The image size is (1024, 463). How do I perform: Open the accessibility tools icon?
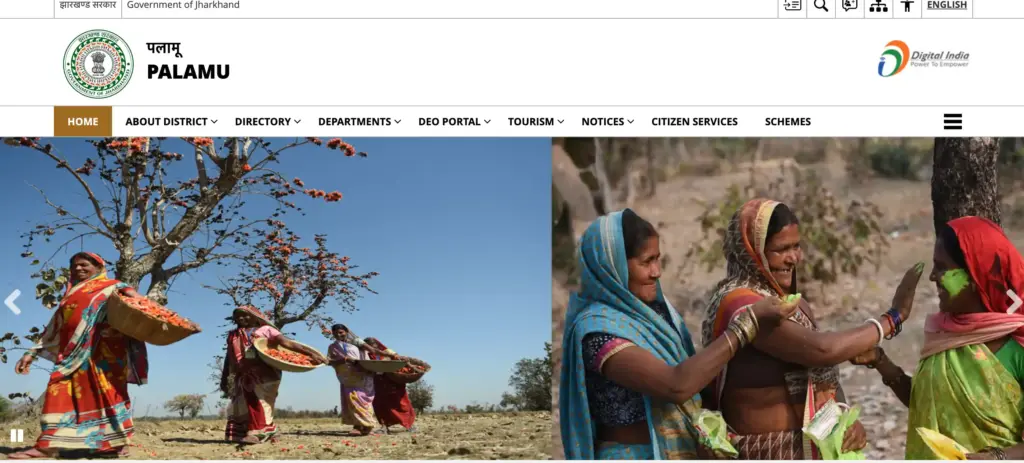907,6
